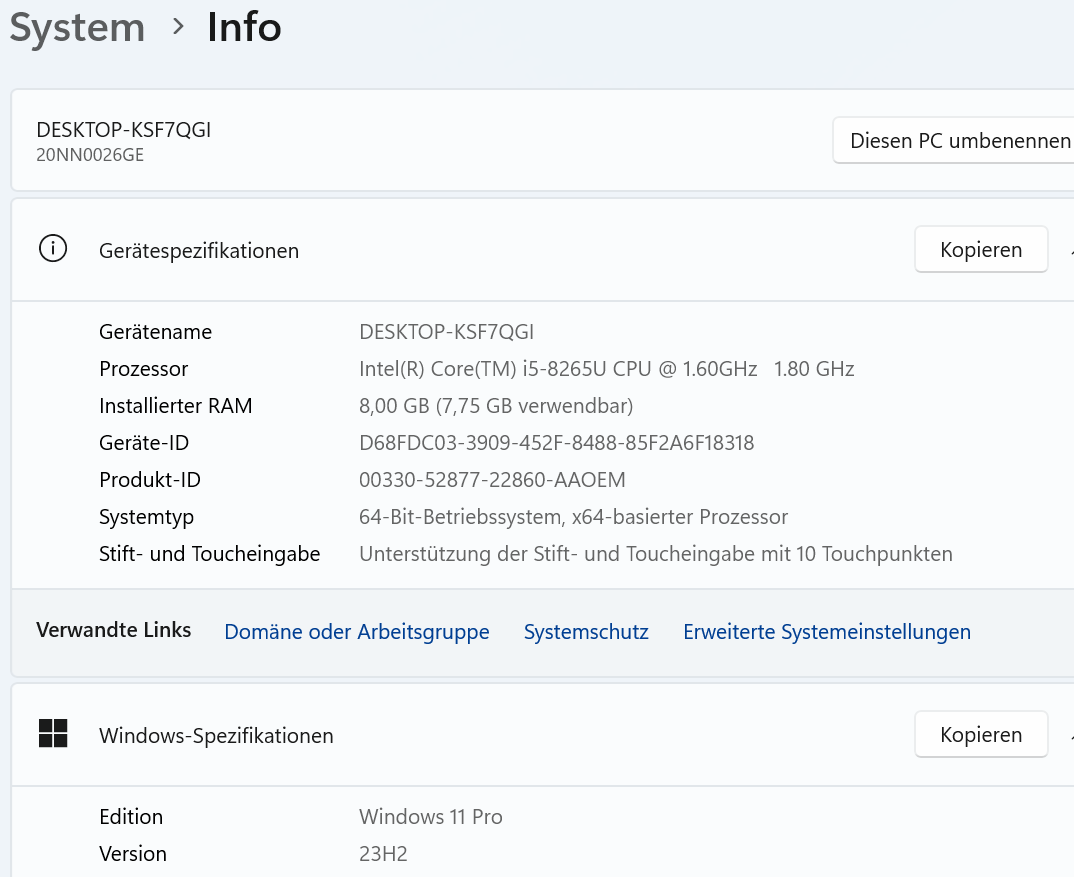Copy the Gerätespezifikationen with Kopieren
The image size is (1074, 877).
[981, 249]
